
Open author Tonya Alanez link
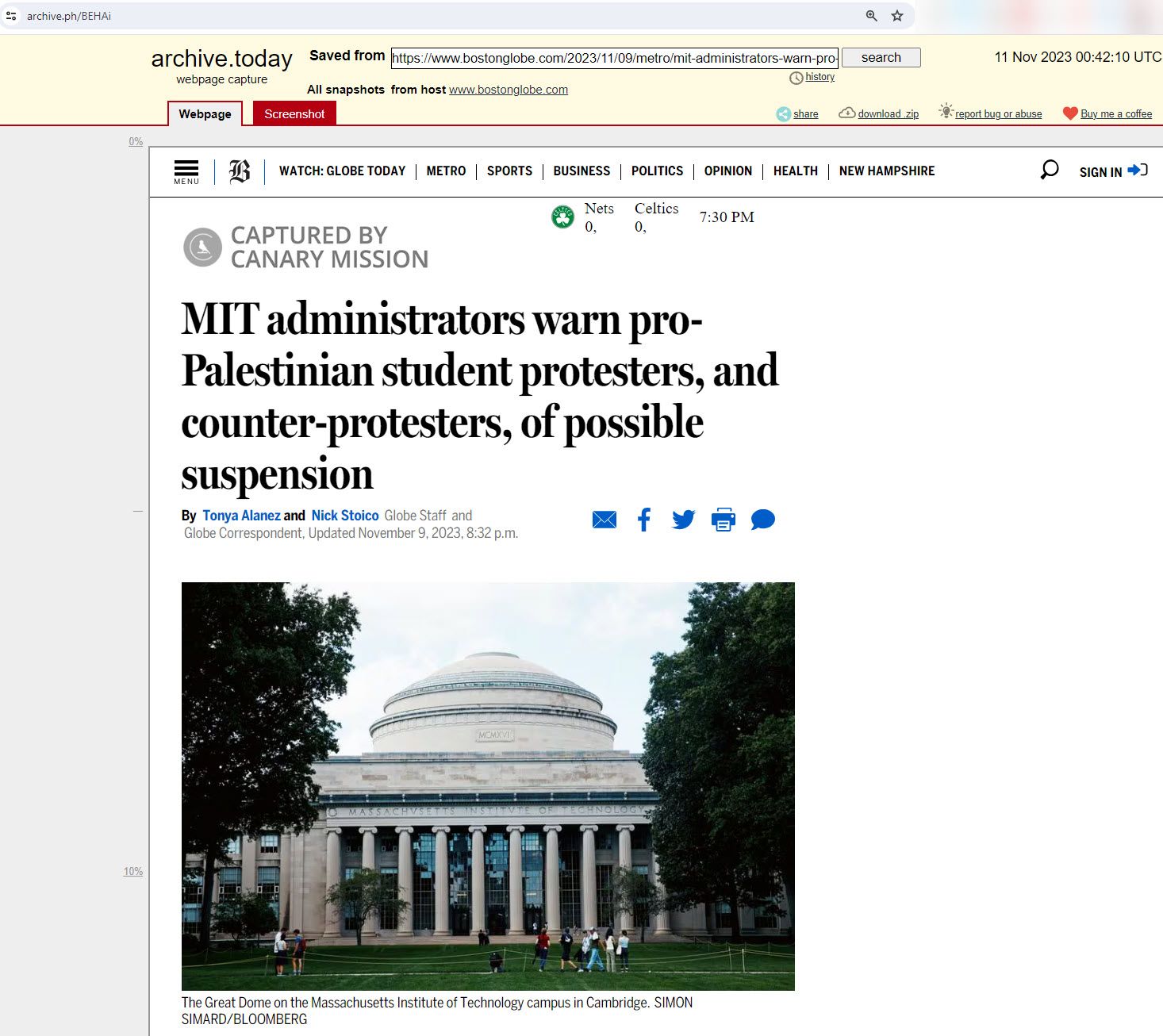point(241,516)
